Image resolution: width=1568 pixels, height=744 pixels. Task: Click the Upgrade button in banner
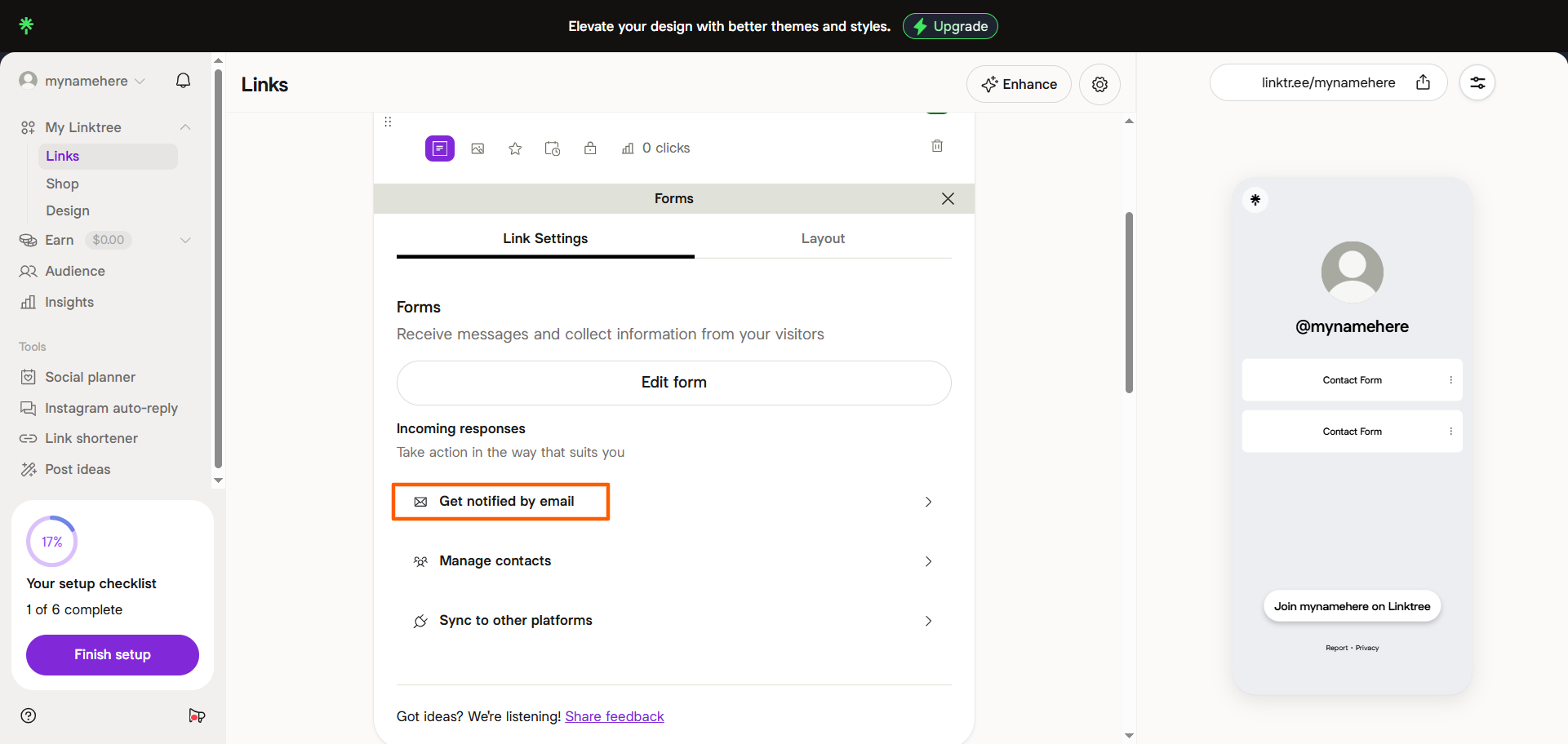click(950, 26)
